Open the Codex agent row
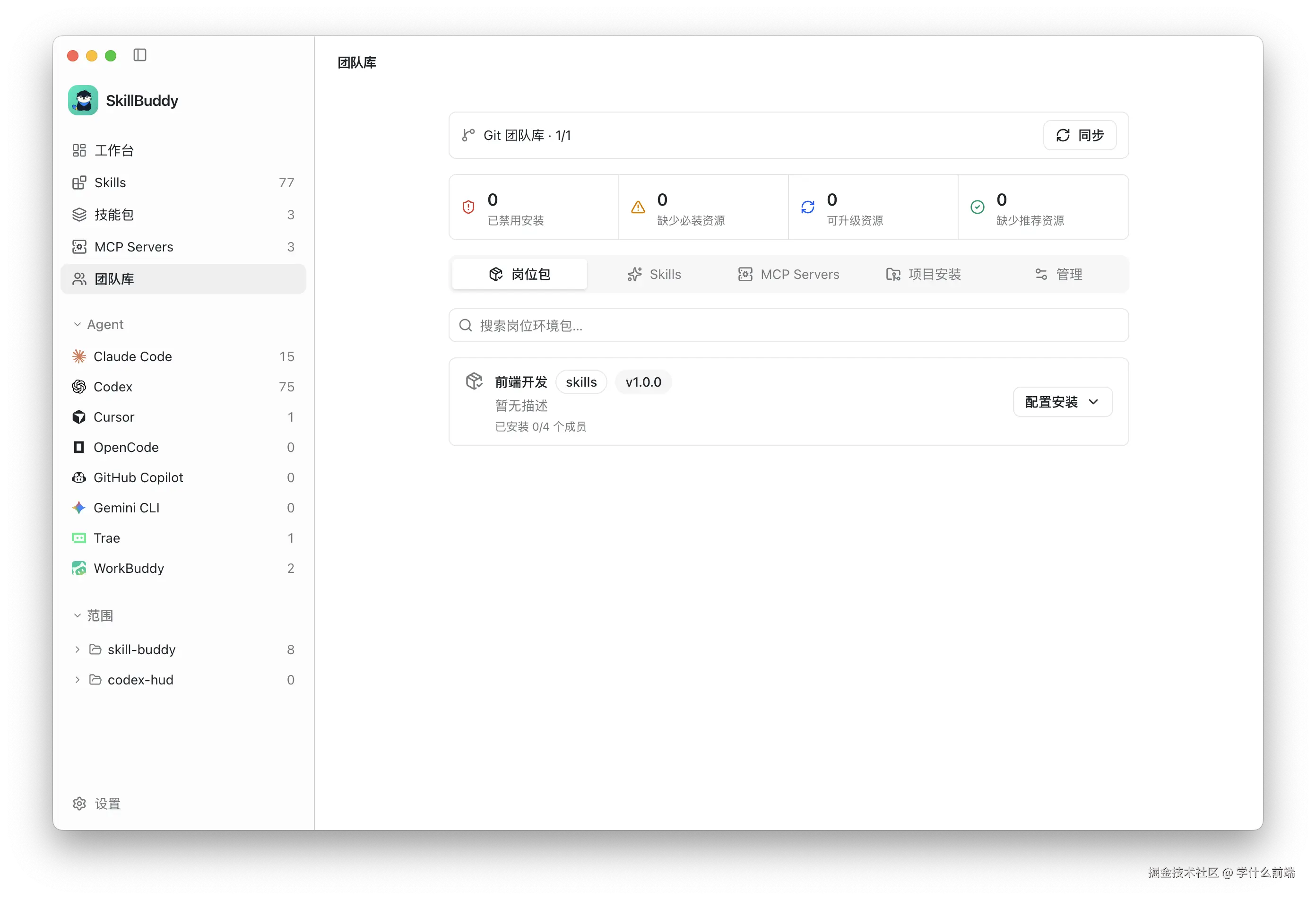The image size is (1316, 900). pyautogui.click(x=183, y=387)
